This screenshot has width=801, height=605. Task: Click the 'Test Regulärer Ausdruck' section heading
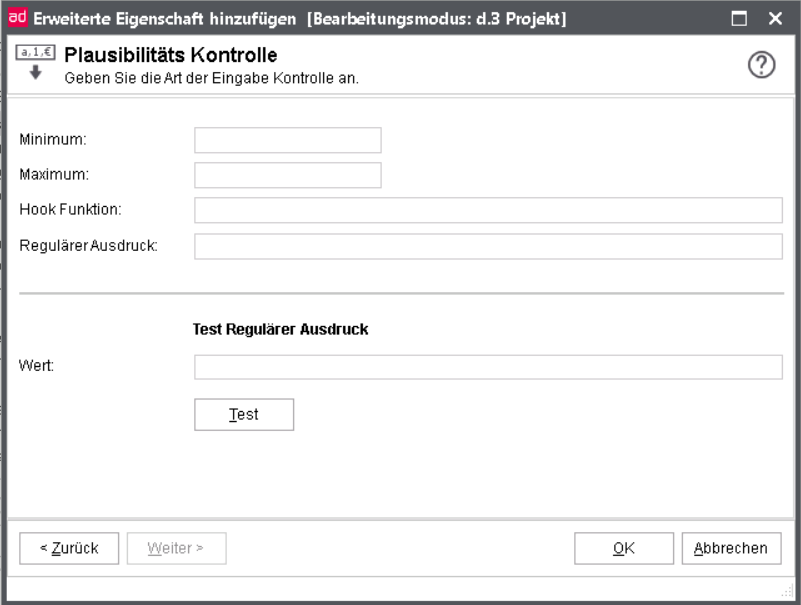[280, 329]
